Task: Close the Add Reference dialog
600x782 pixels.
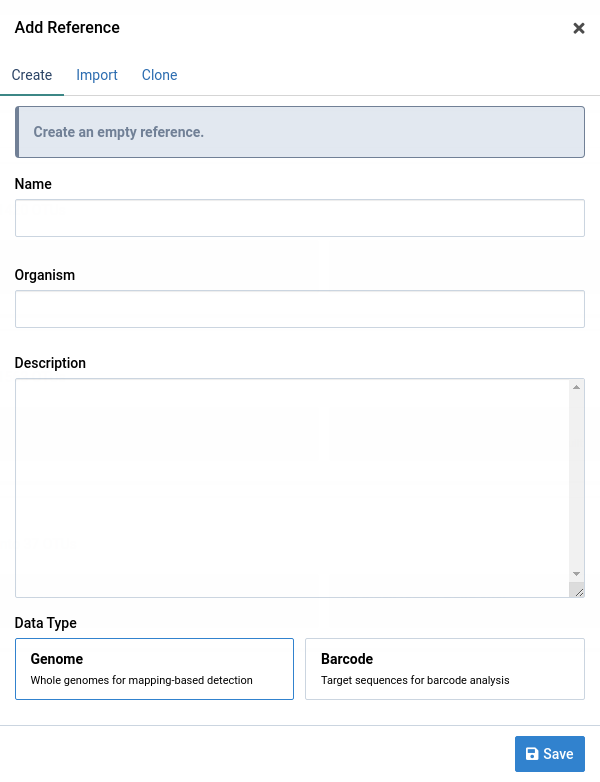Action: [x=578, y=28]
